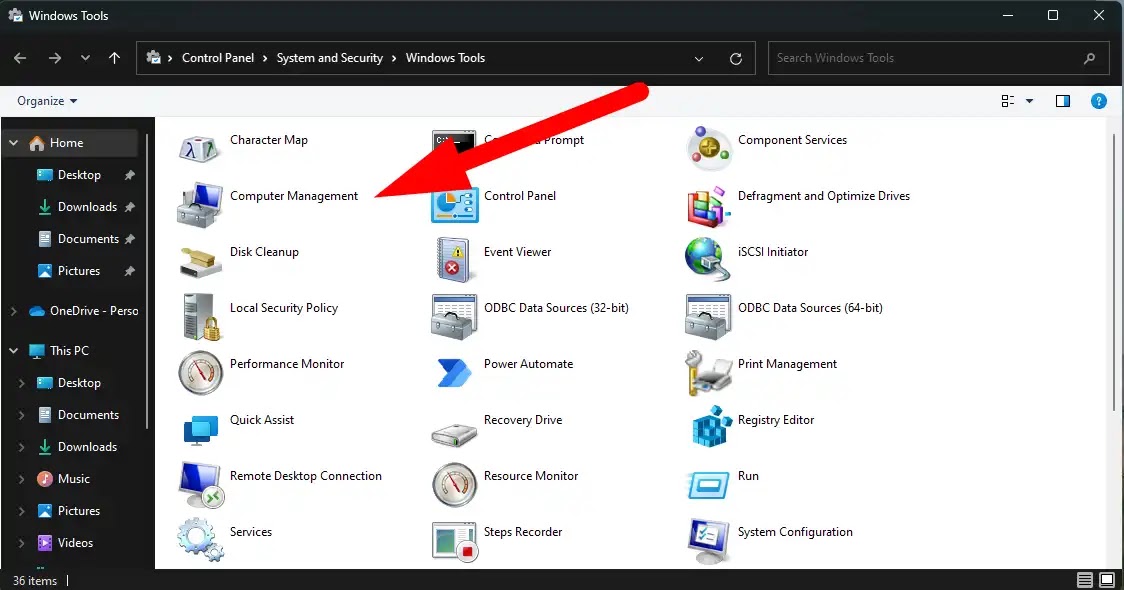Viewport: 1124px width, 590px height.
Task: Select the Registry Editor label text
Action: [776, 420]
